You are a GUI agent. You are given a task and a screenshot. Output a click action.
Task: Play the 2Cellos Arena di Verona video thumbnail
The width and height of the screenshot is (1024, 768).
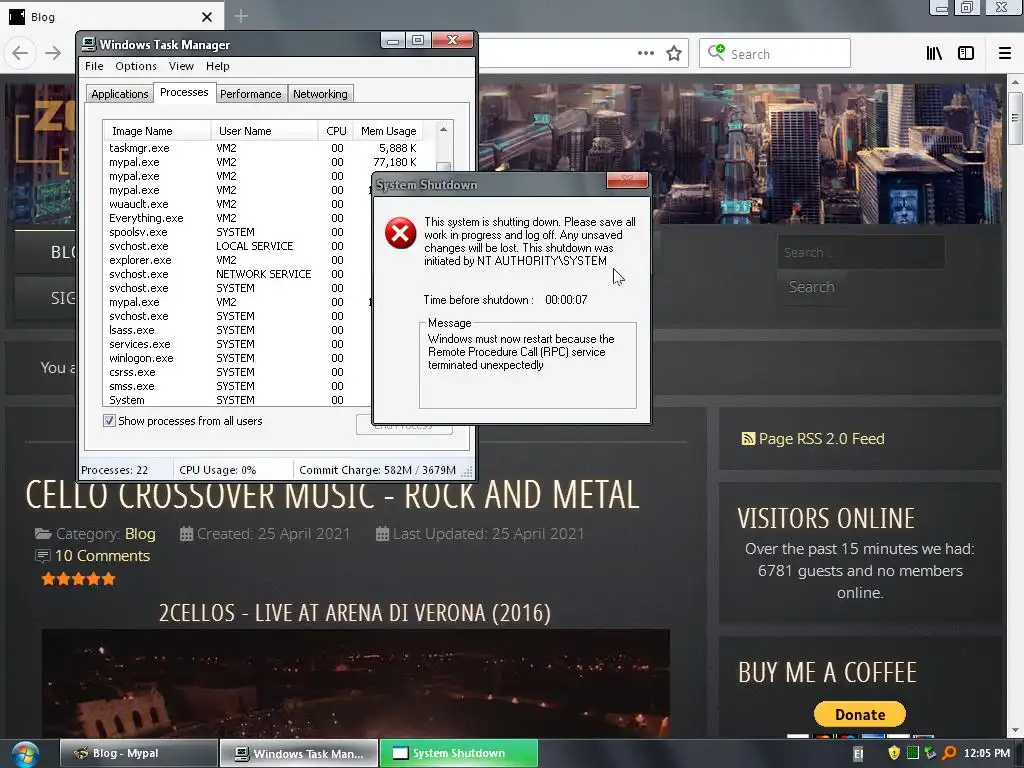tap(356, 683)
